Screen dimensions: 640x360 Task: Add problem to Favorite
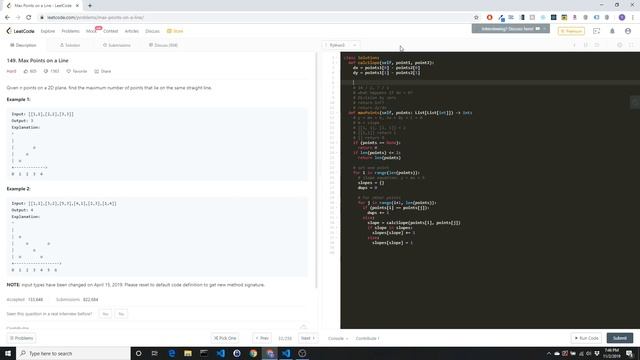[77, 71]
